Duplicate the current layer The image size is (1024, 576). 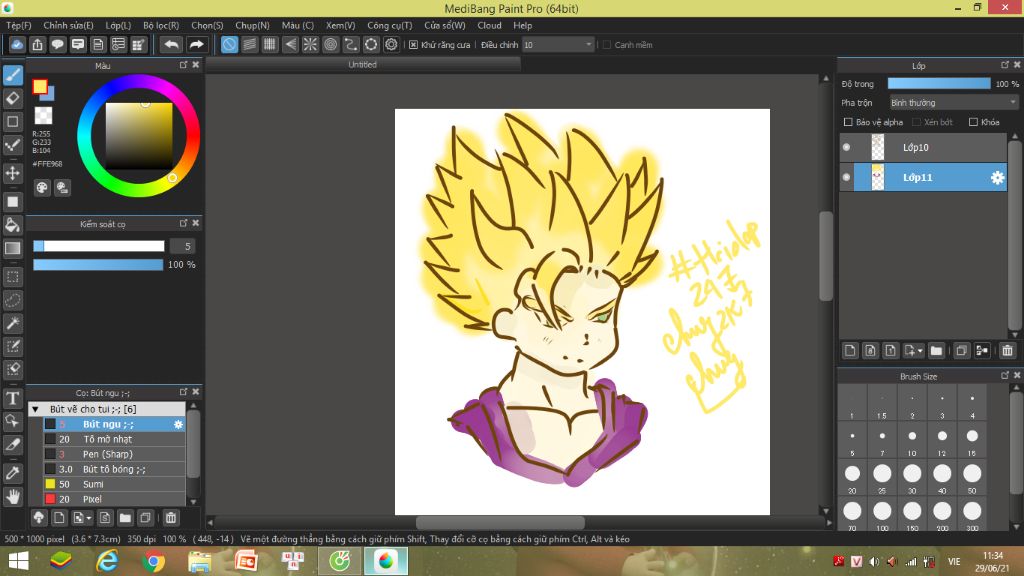pyautogui.click(x=961, y=351)
